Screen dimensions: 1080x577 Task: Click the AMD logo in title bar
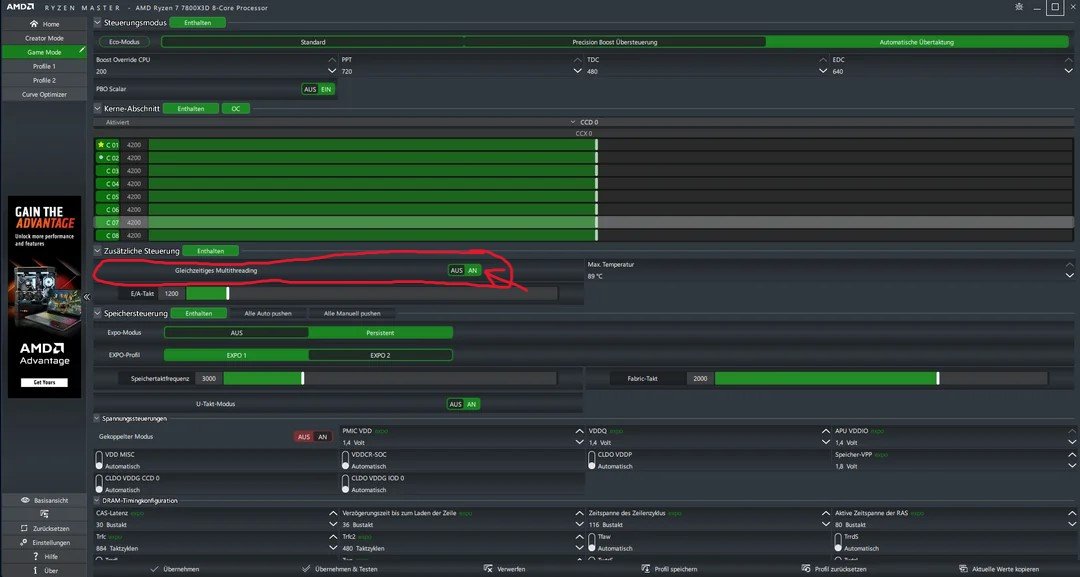(x=21, y=7)
